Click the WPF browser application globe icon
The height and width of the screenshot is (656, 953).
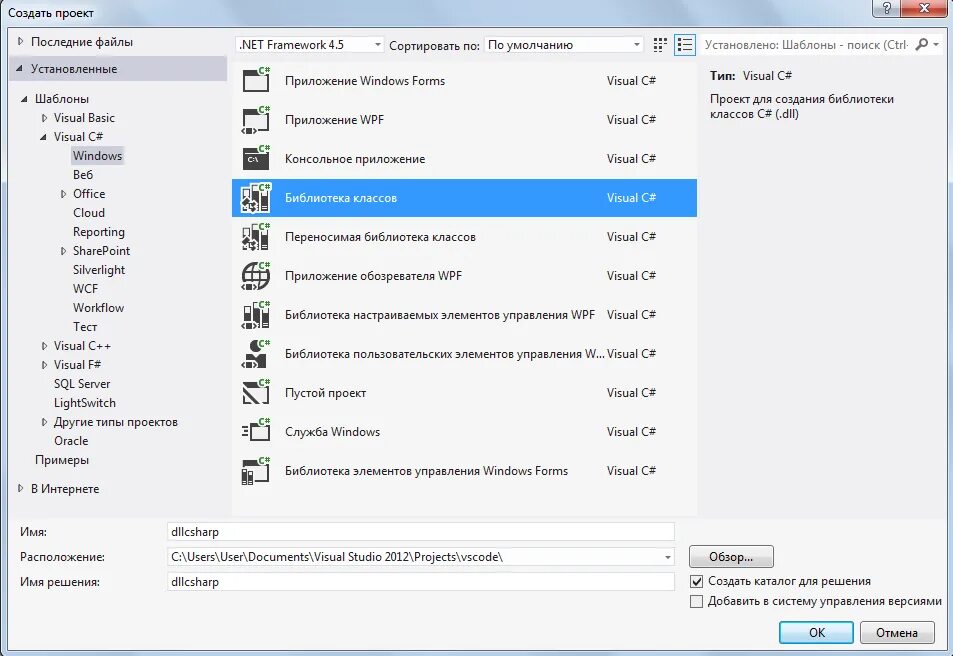point(256,275)
